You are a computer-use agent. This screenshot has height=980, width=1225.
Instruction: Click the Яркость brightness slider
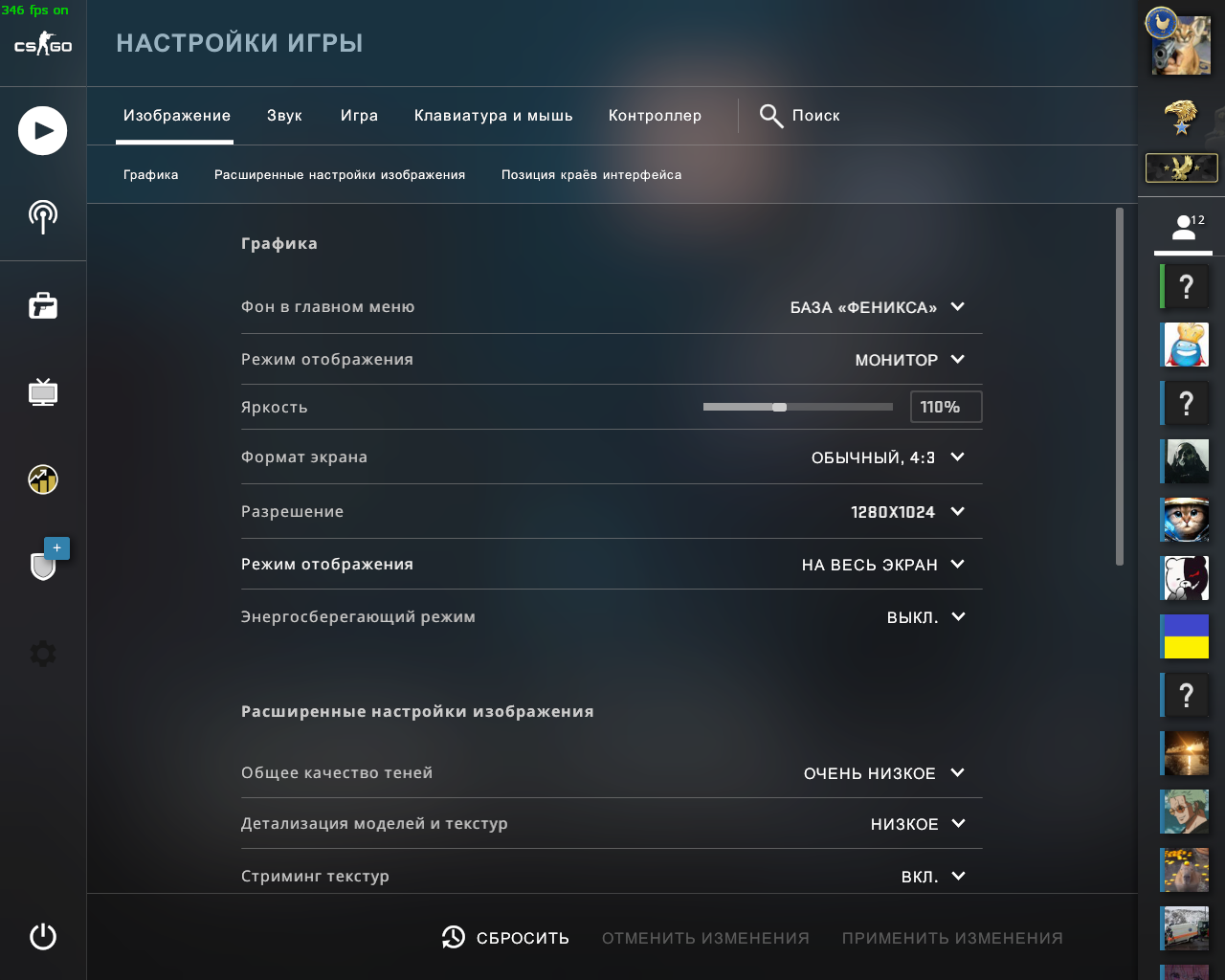click(797, 407)
